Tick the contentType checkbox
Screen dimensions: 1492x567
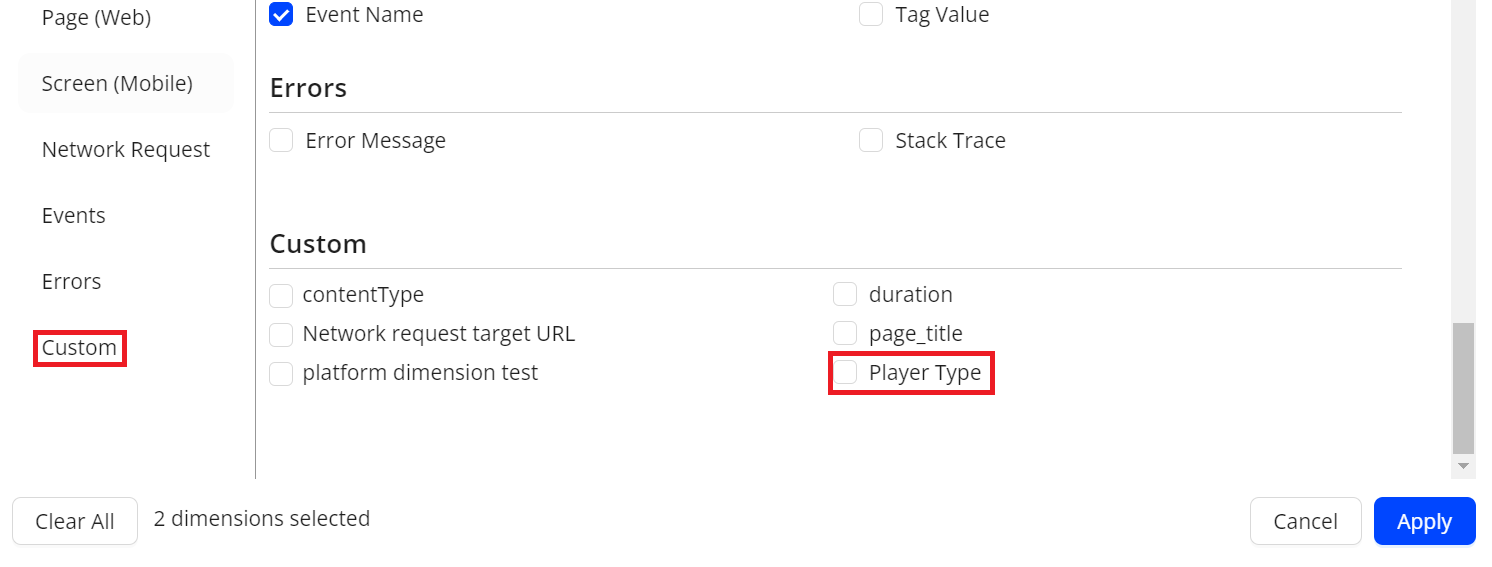(x=282, y=295)
